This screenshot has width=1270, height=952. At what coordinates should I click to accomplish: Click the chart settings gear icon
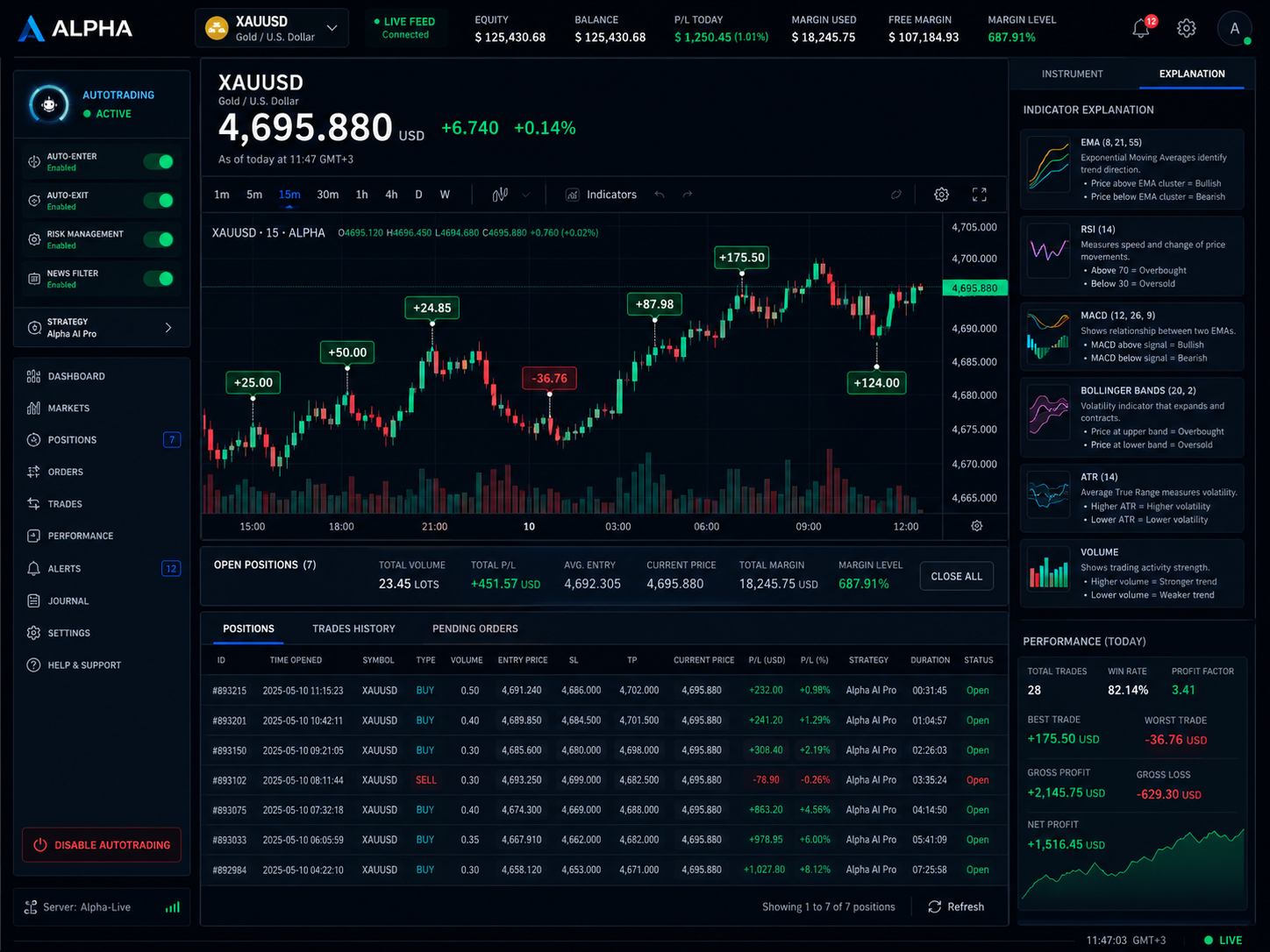941,195
